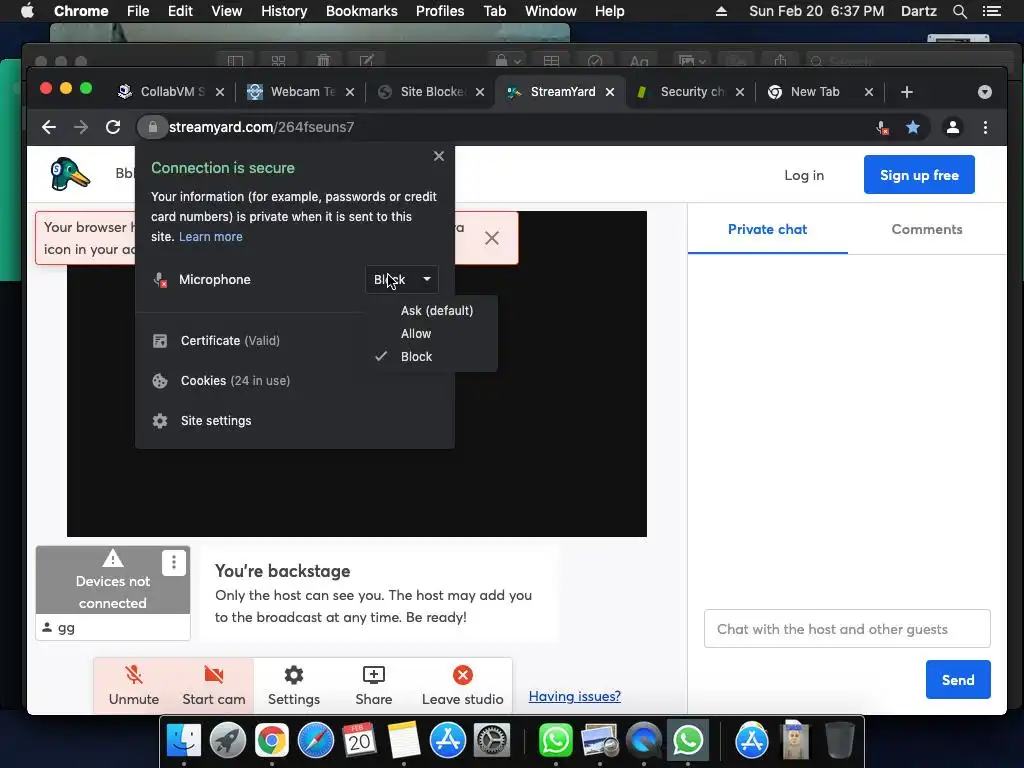Close the Connection is secure popup
The image size is (1024, 768).
coord(439,156)
